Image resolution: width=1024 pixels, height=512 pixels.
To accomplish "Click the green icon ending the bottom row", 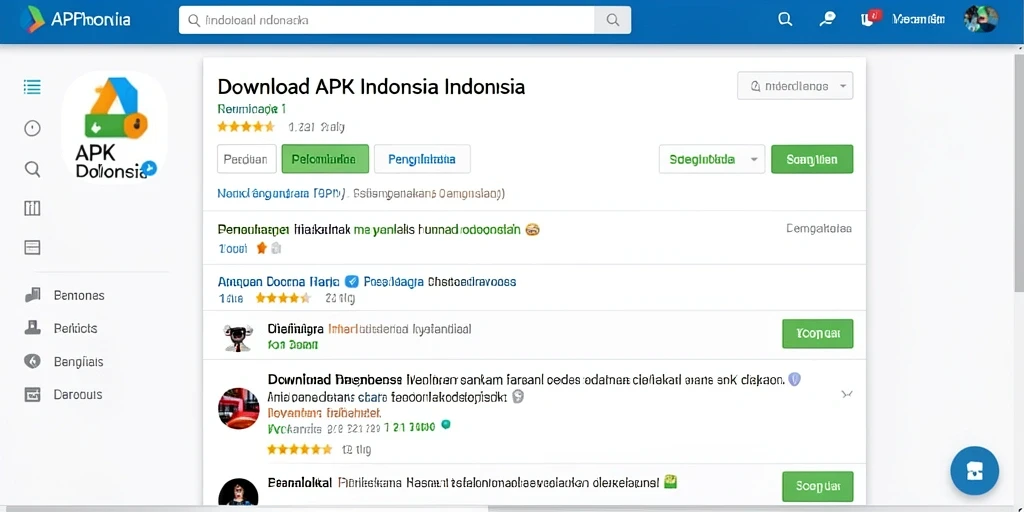I will 670,483.
